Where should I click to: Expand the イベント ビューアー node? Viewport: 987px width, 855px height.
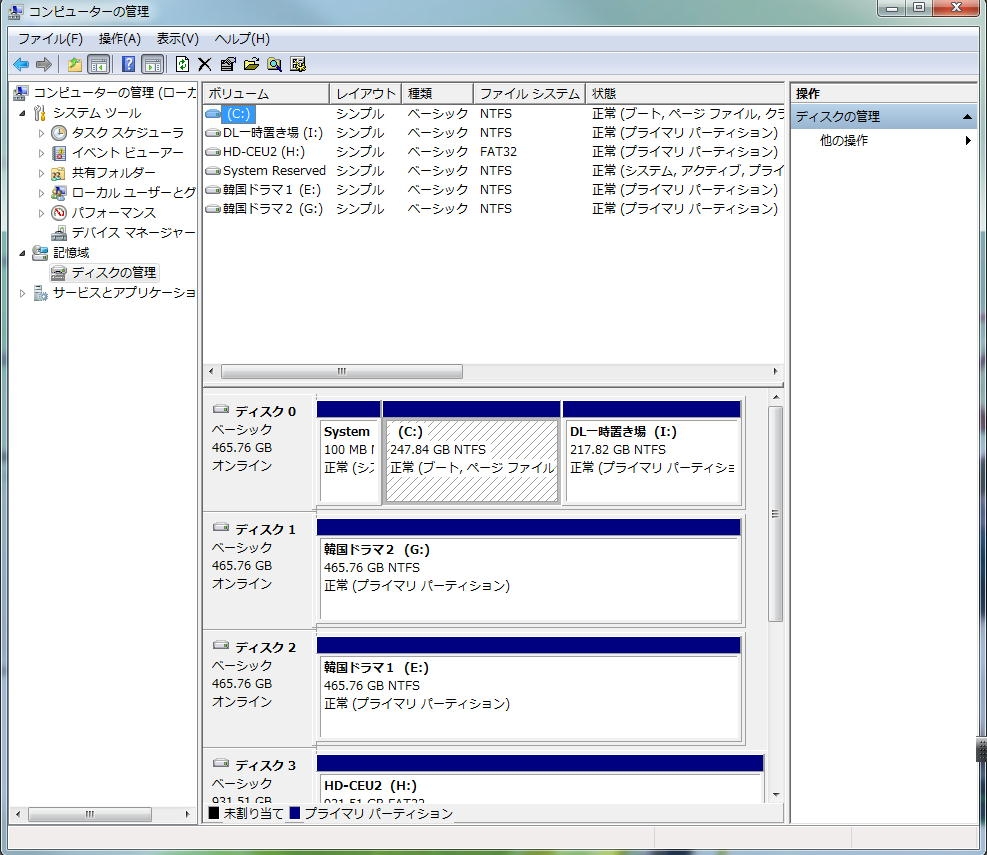(x=42, y=154)
